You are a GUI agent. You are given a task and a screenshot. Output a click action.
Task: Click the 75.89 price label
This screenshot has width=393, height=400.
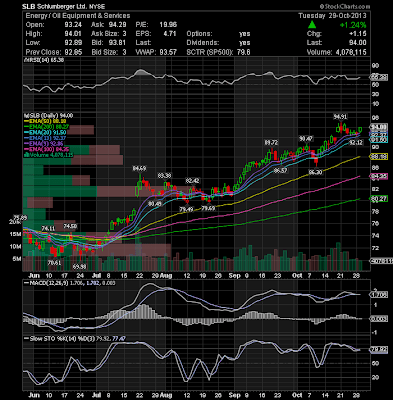pyautogui.click(x=20, y=217)
